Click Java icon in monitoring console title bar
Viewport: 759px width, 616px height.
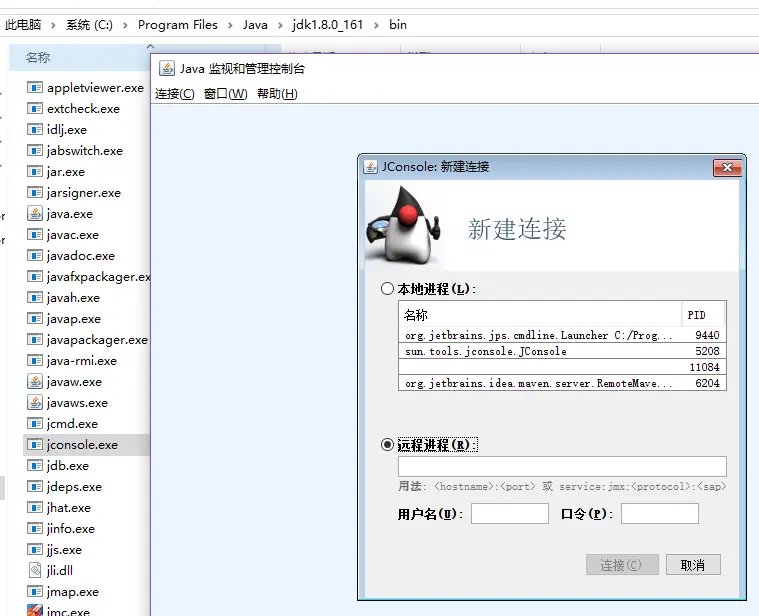167,69
